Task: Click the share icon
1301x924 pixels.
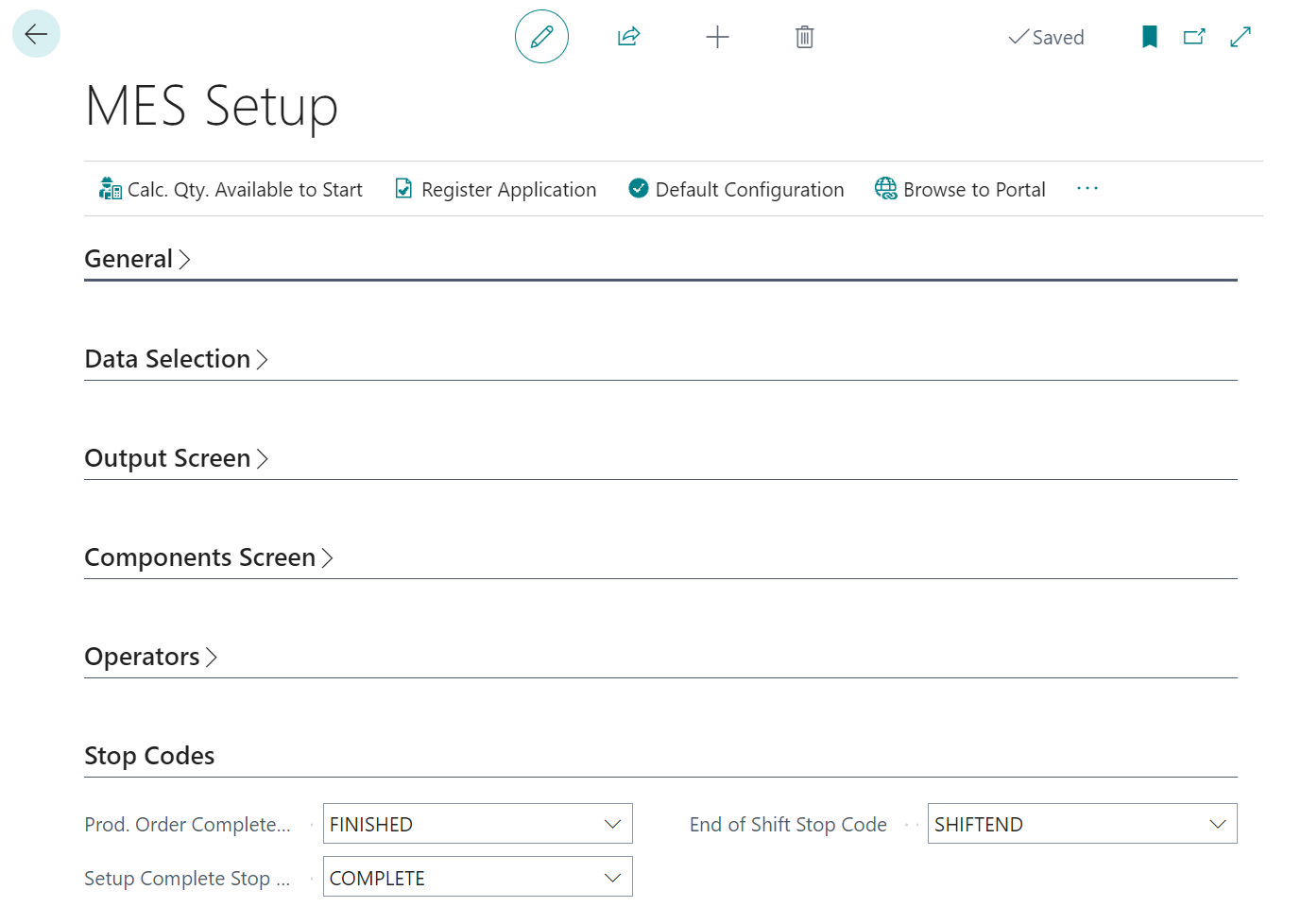Action: tap(628, 37)
